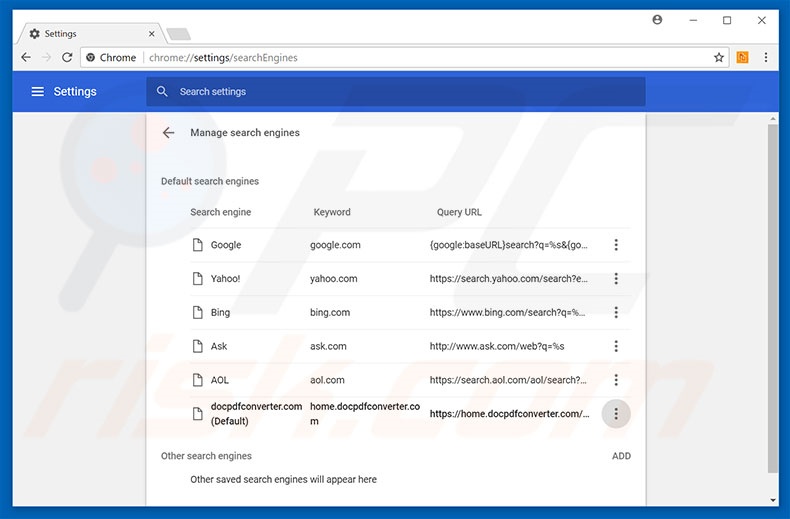
Task: Click the Yahoo query URL text
Action: click(x=508, y=279)
